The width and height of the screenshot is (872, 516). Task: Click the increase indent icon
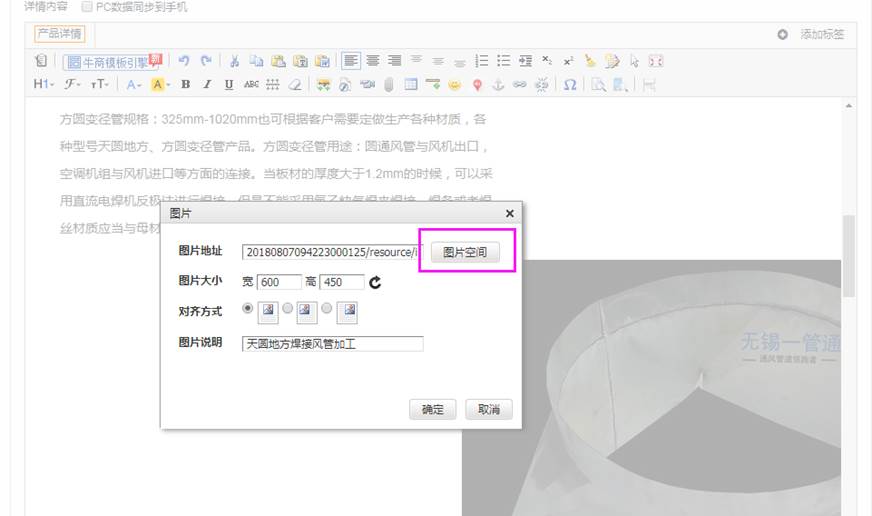click(526, 61)
